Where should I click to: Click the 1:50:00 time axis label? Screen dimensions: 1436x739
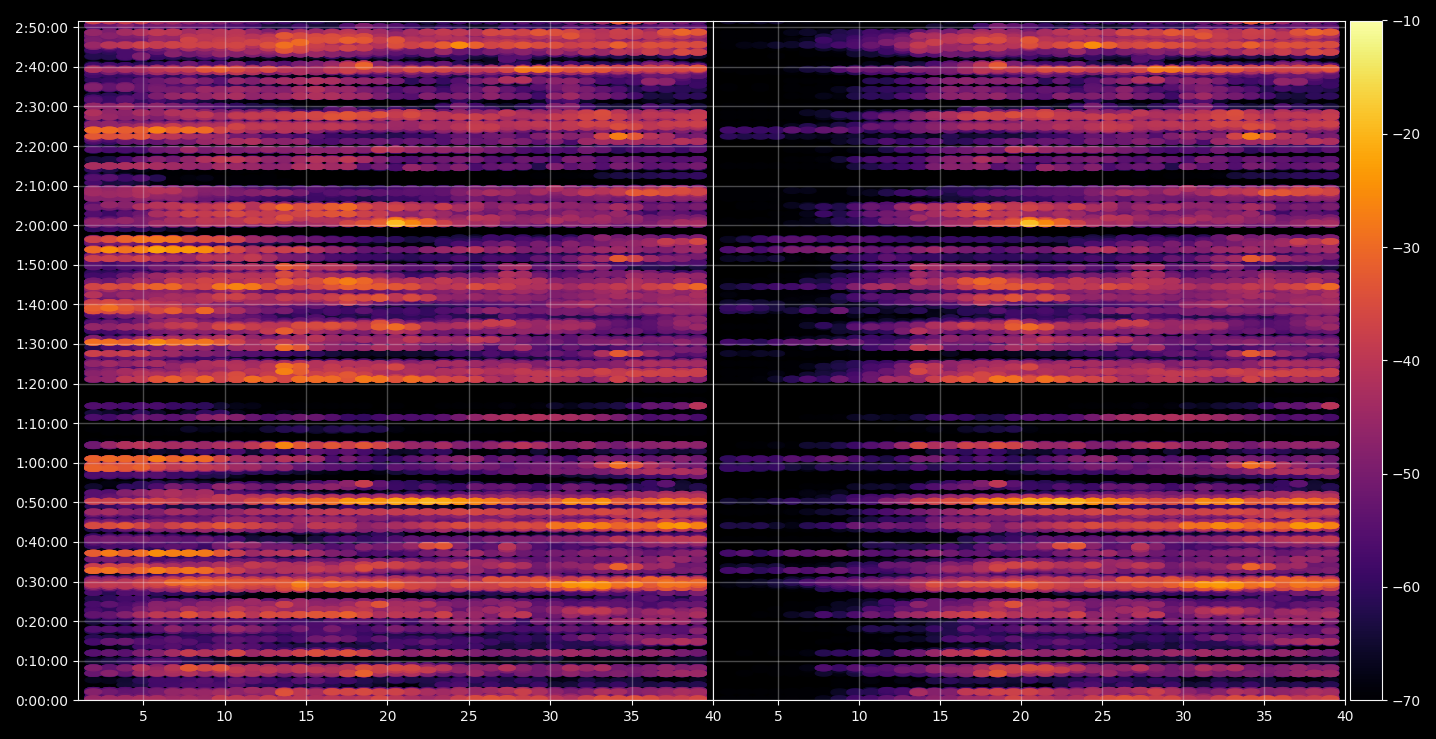(41, 265)
